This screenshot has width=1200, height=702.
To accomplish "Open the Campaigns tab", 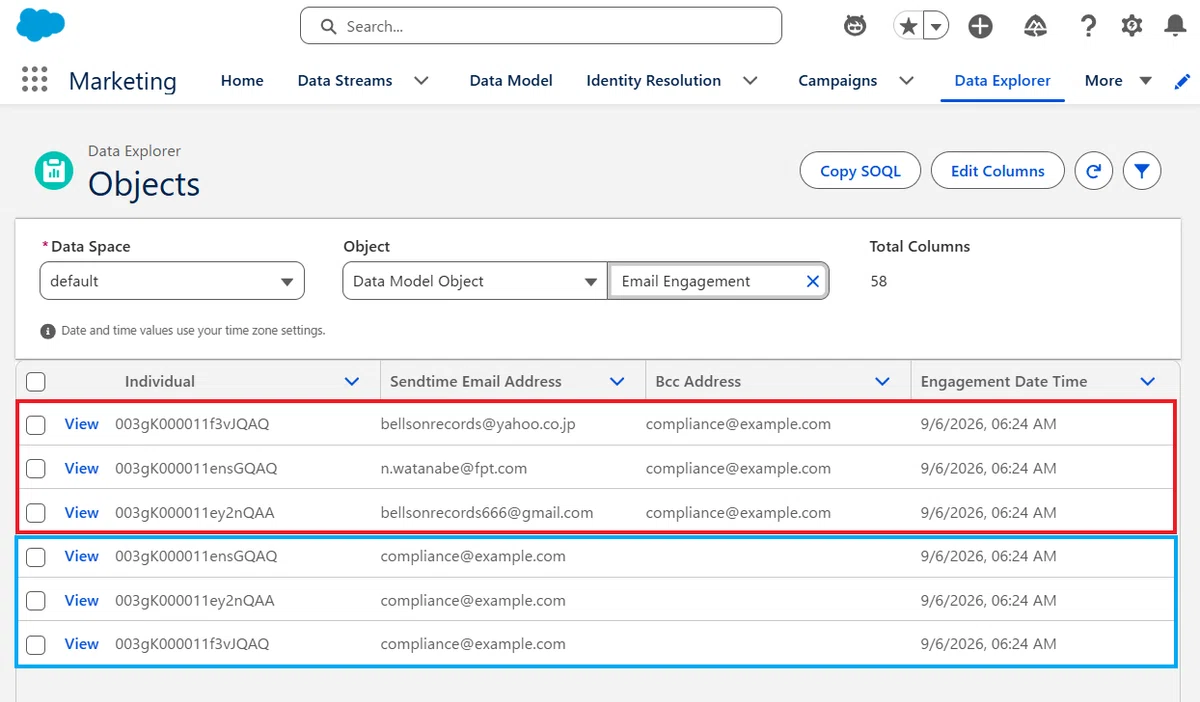I will (x=838, y=81).
